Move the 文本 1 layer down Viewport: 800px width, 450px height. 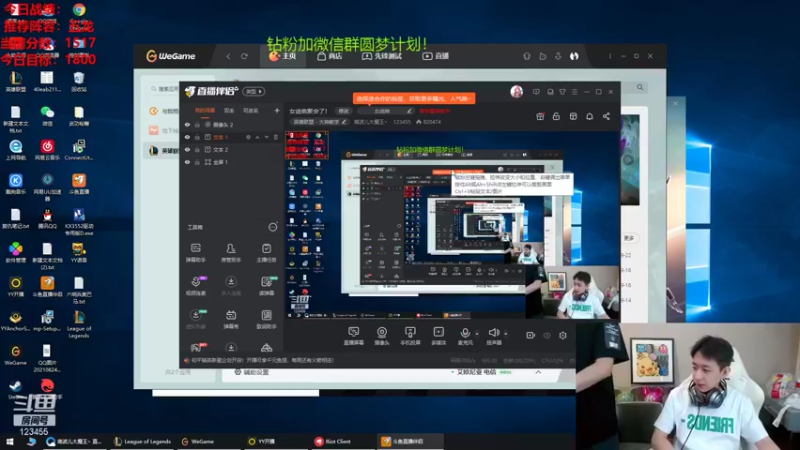coord(266,137)
